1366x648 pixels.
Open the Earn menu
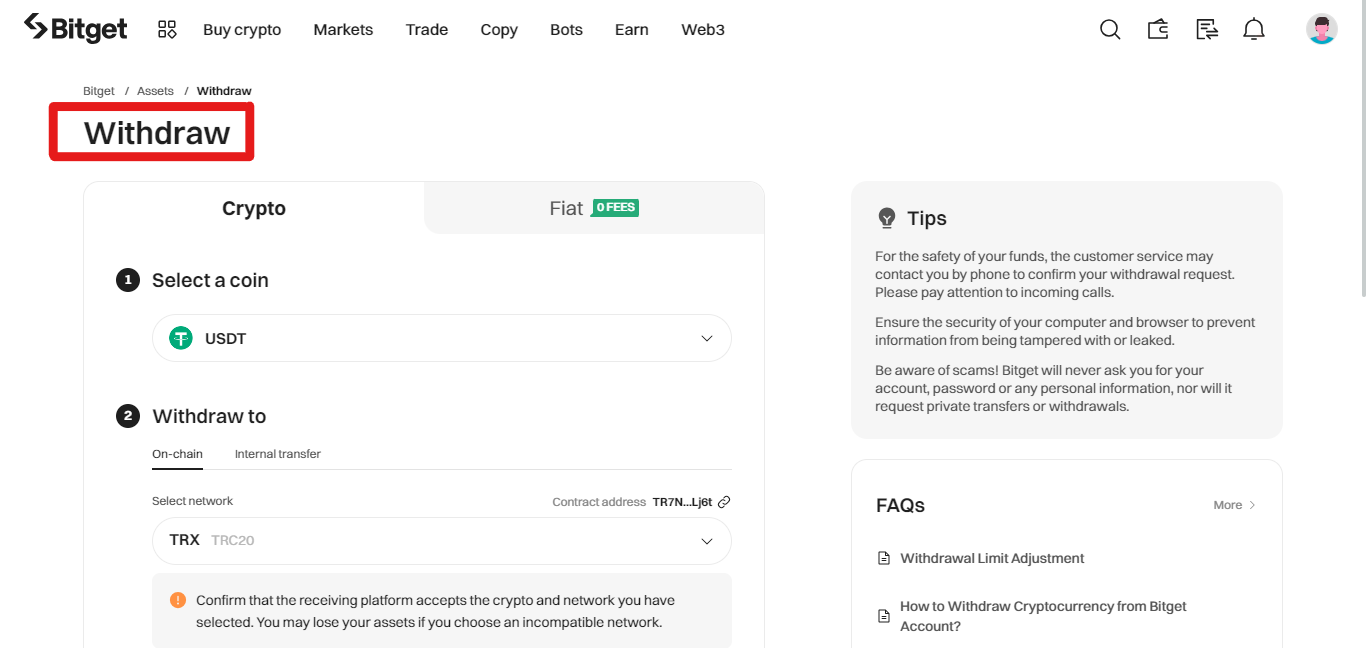point(632,29)
